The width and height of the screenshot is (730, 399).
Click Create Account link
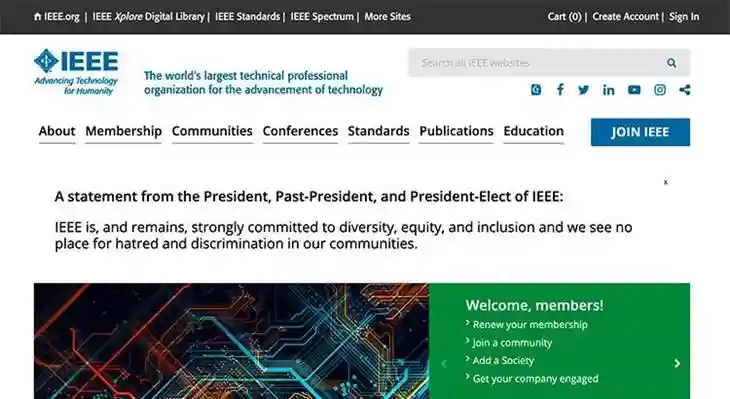(625, 17)
